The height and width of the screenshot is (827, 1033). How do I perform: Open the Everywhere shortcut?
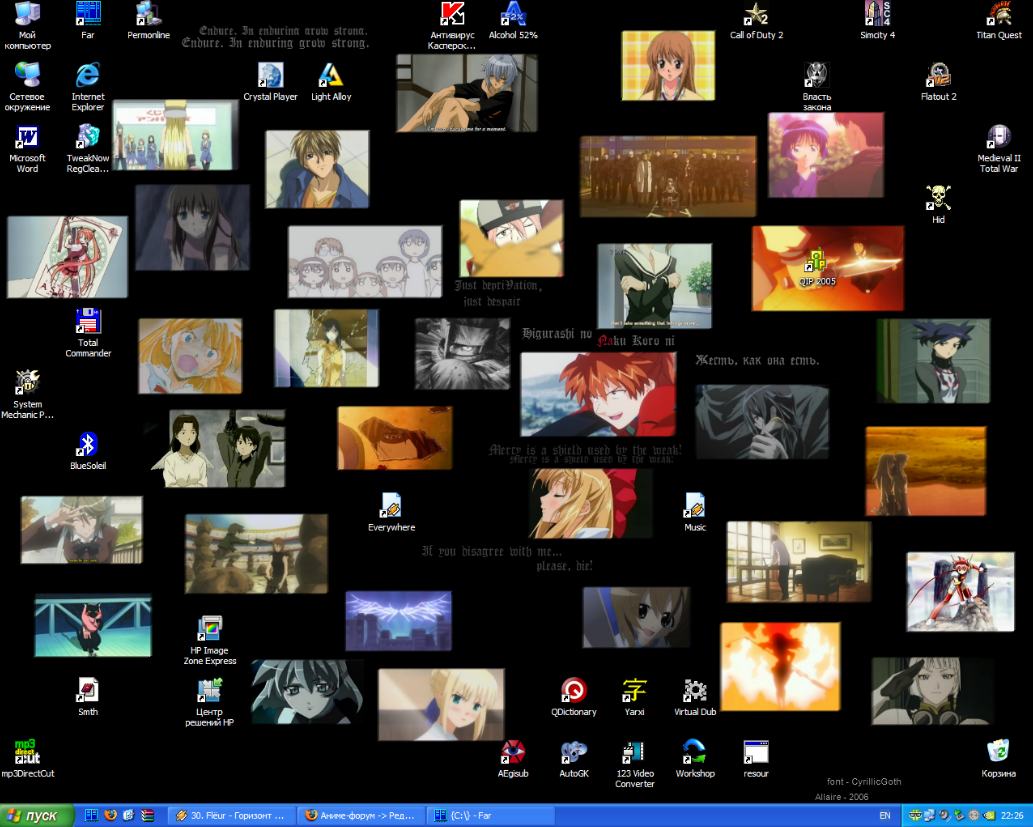(x=391, y=513)
